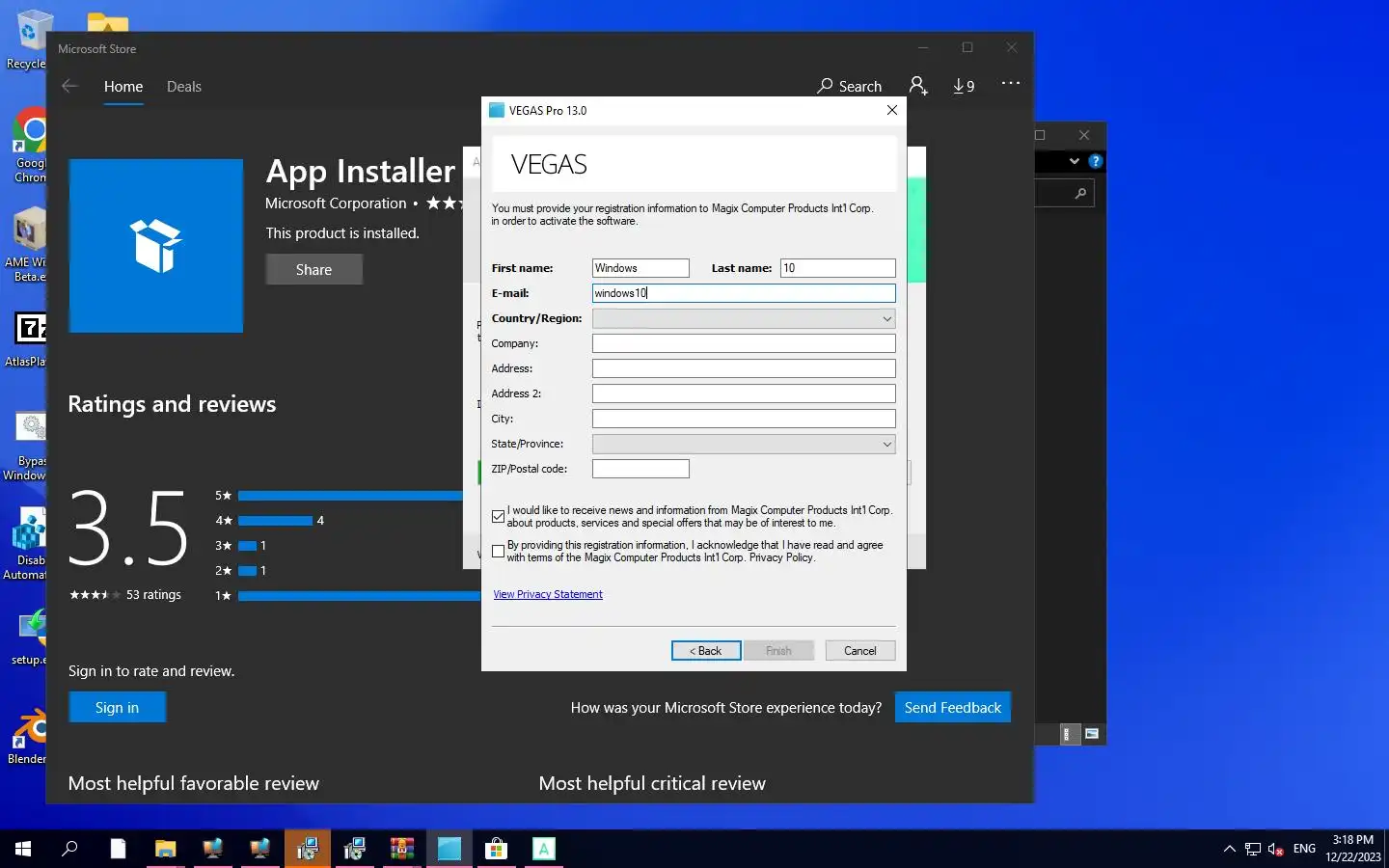Click the Back button in VEGAS dialog

pos(706,651)
